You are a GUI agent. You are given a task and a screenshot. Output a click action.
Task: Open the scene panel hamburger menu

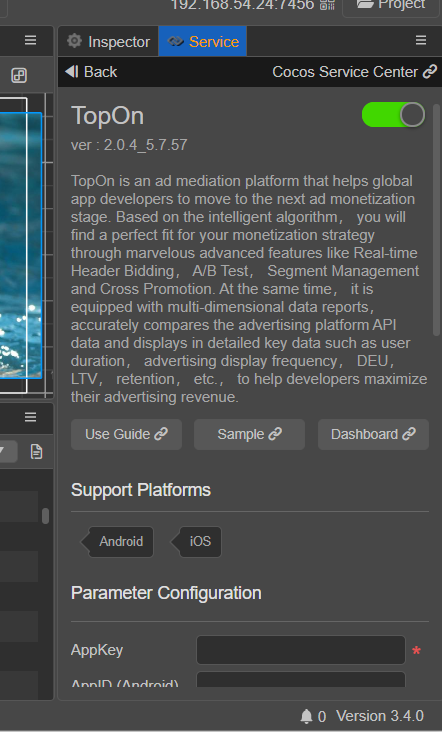point(30,41)
